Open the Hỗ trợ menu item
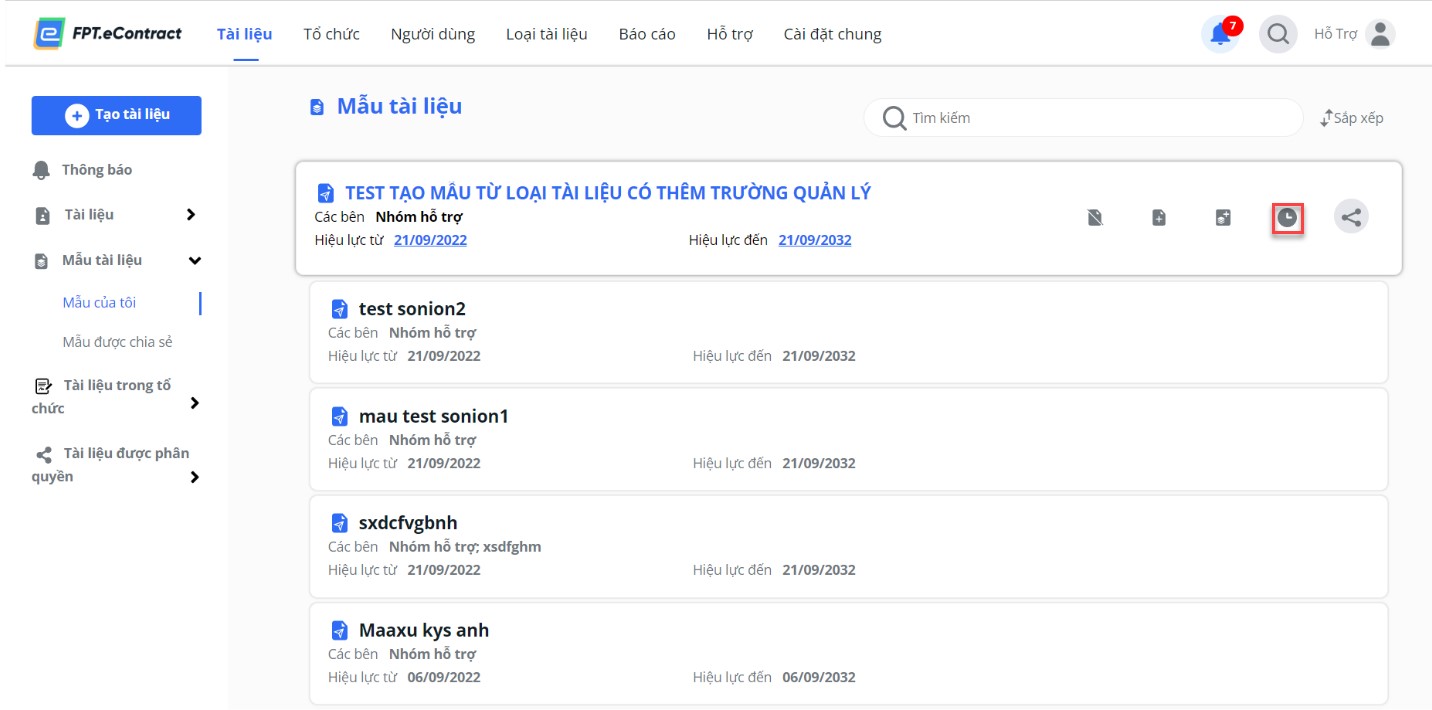Image resolution: width=1432 pixels, height=710 pixels. click(730, 34)
